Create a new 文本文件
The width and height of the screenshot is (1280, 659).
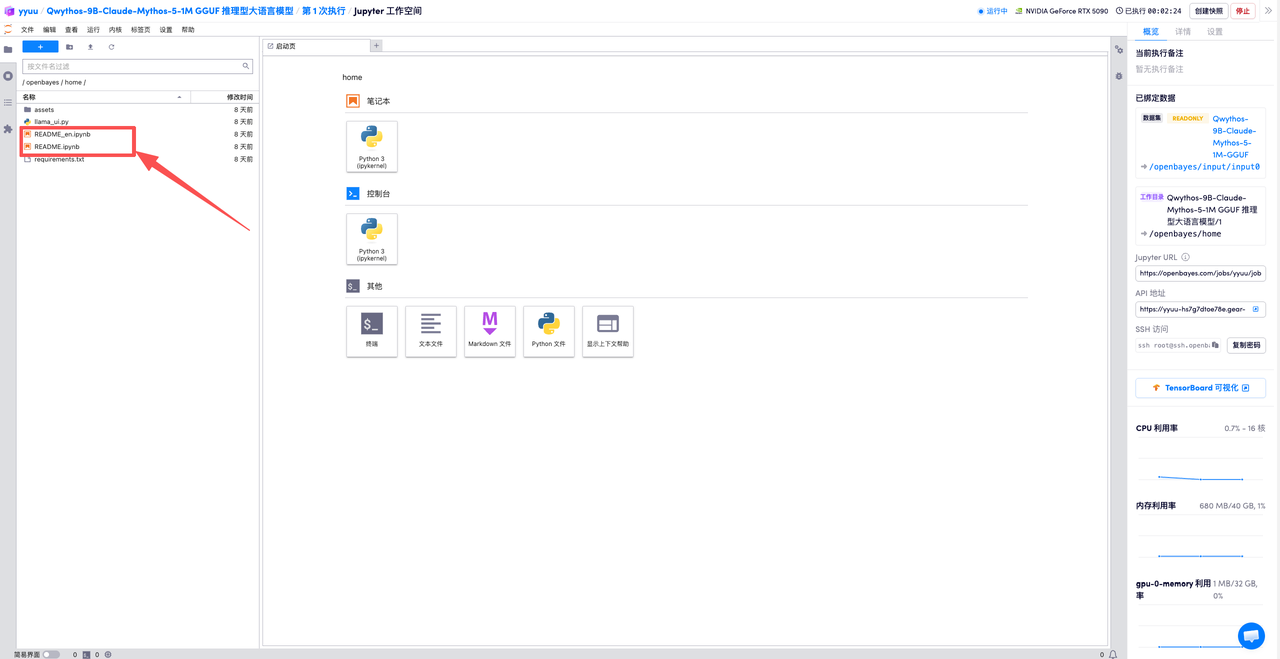coord(431,331)
